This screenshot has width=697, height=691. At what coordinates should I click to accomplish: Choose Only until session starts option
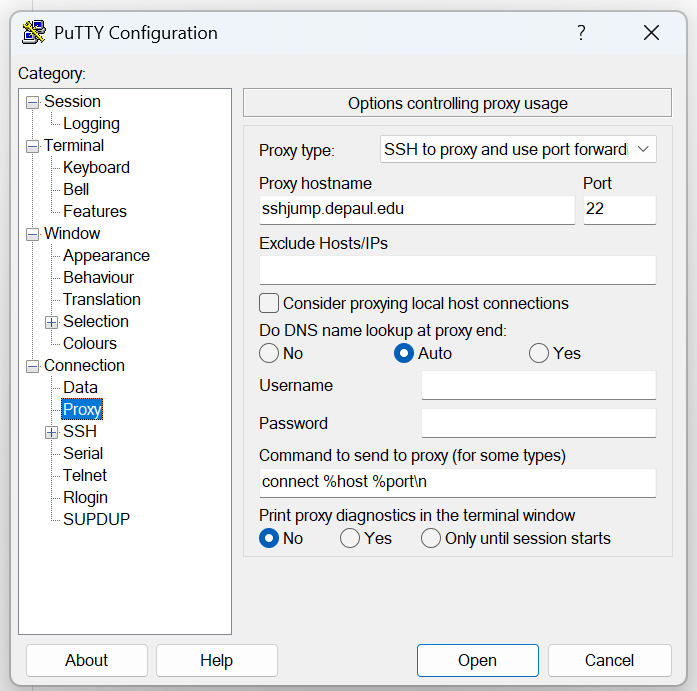(431, 538)
